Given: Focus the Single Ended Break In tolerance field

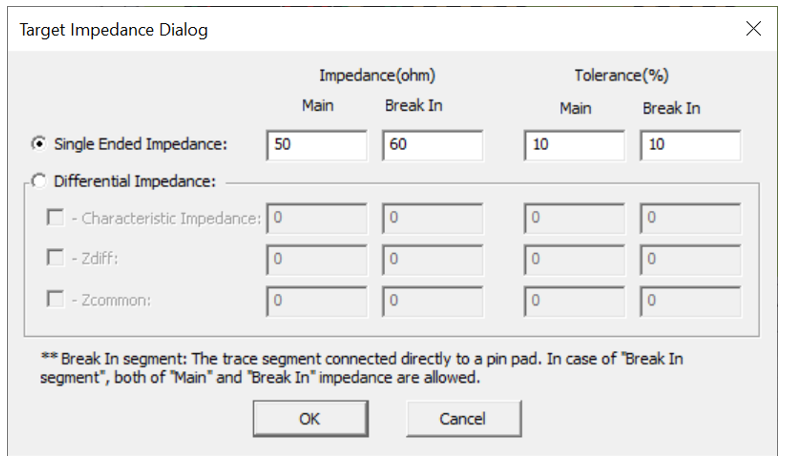Looking at the screenshot, I should pyautogui.click(x=690, y=145).
